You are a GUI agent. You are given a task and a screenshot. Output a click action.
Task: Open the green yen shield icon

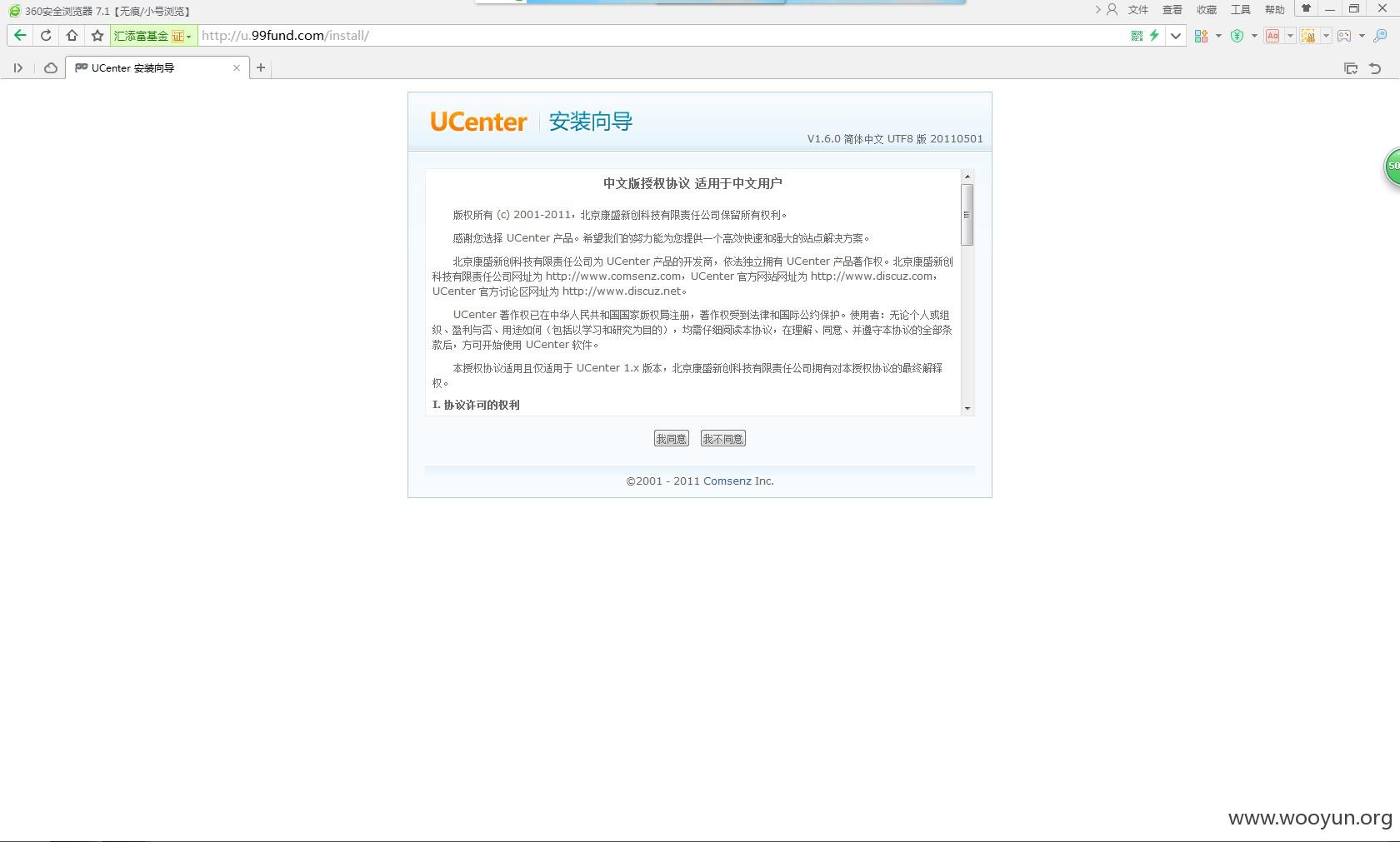coord(1237,36)
